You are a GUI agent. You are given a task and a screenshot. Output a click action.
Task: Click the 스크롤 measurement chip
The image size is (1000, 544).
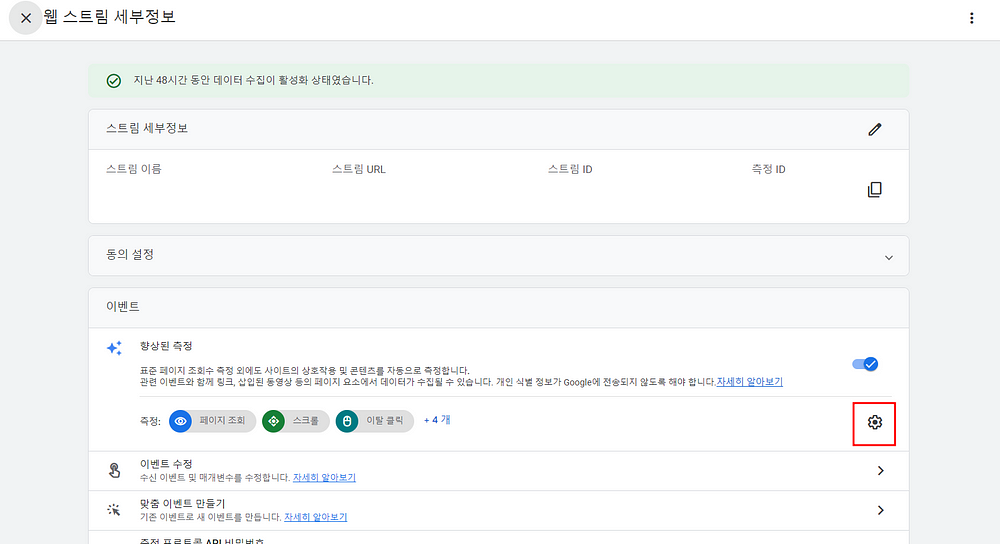[296, 421]
